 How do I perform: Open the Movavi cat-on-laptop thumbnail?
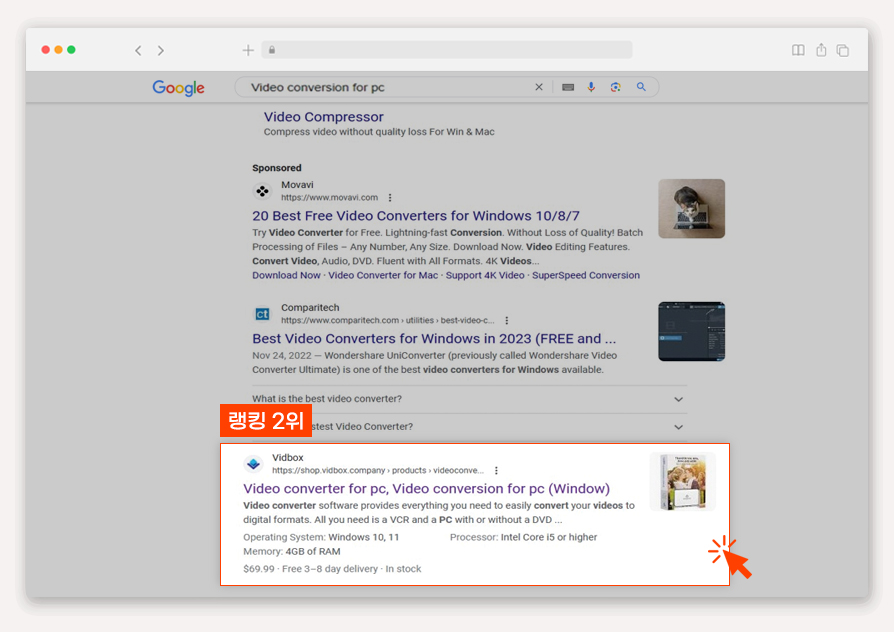click(x=692, y=209)
